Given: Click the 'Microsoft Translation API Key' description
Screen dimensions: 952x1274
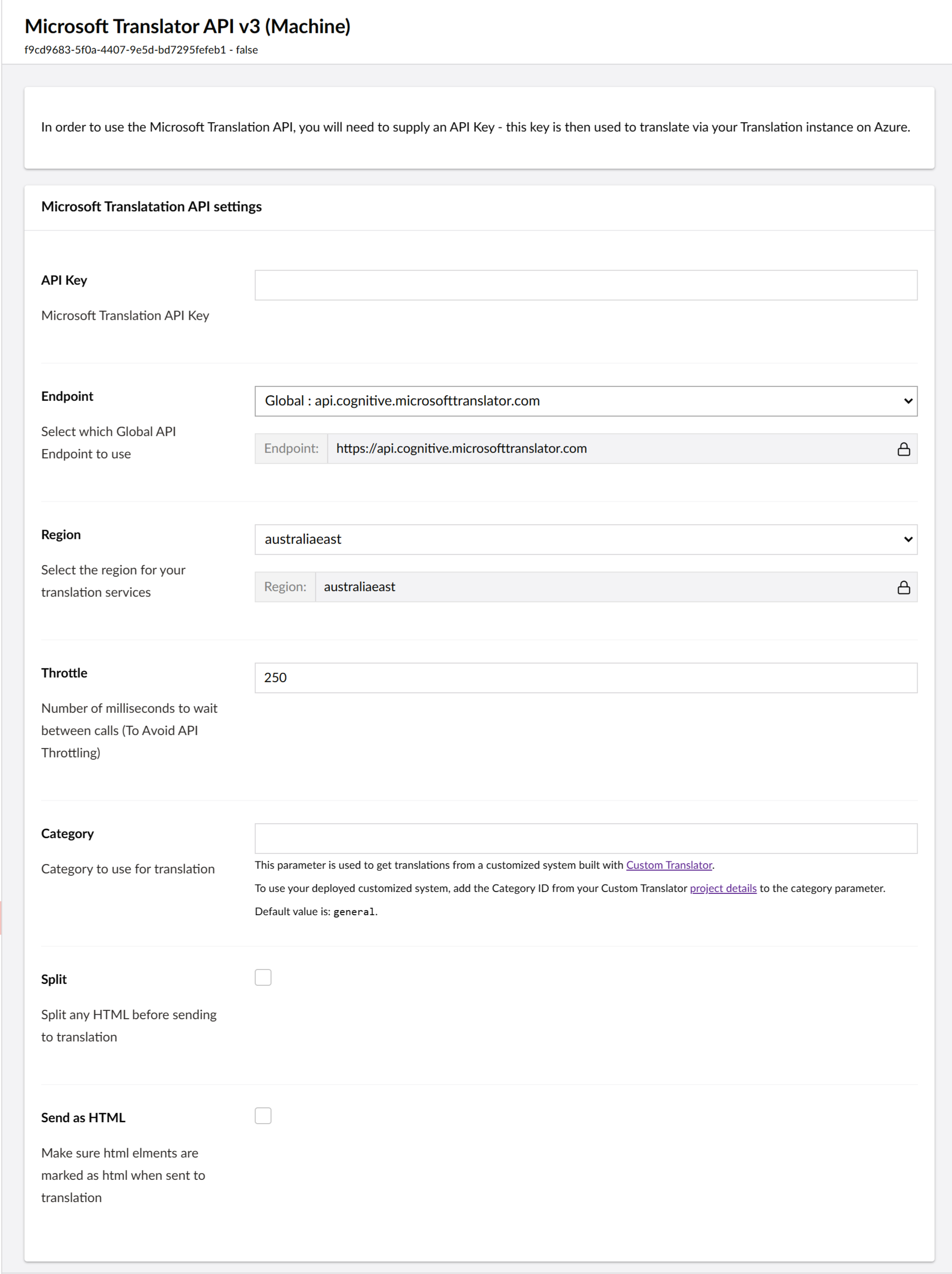Looking at the screenshot, I should [x=125, y=316].
